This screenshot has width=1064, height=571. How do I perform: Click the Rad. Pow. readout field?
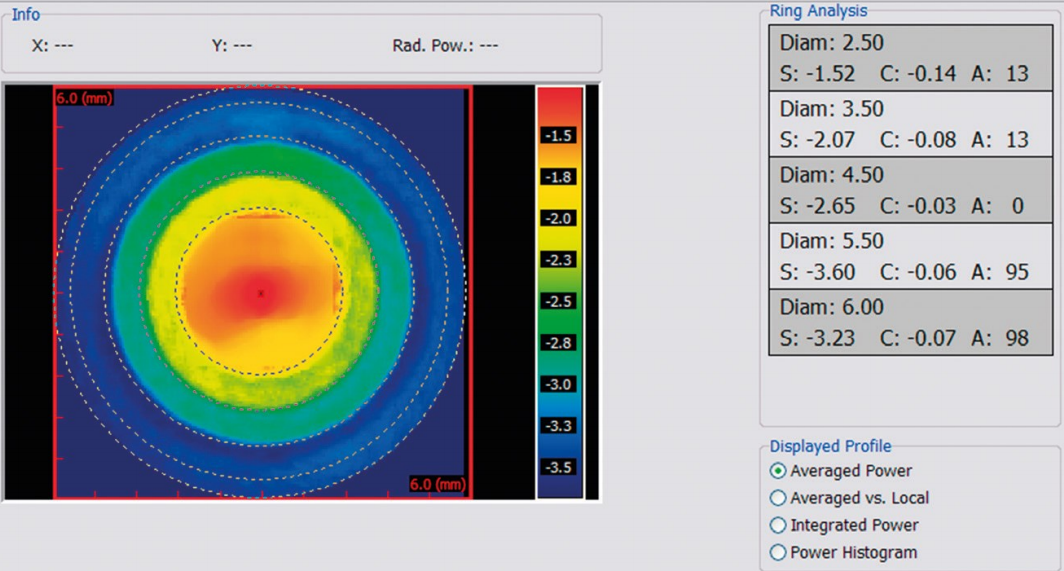tap(445, 45)
